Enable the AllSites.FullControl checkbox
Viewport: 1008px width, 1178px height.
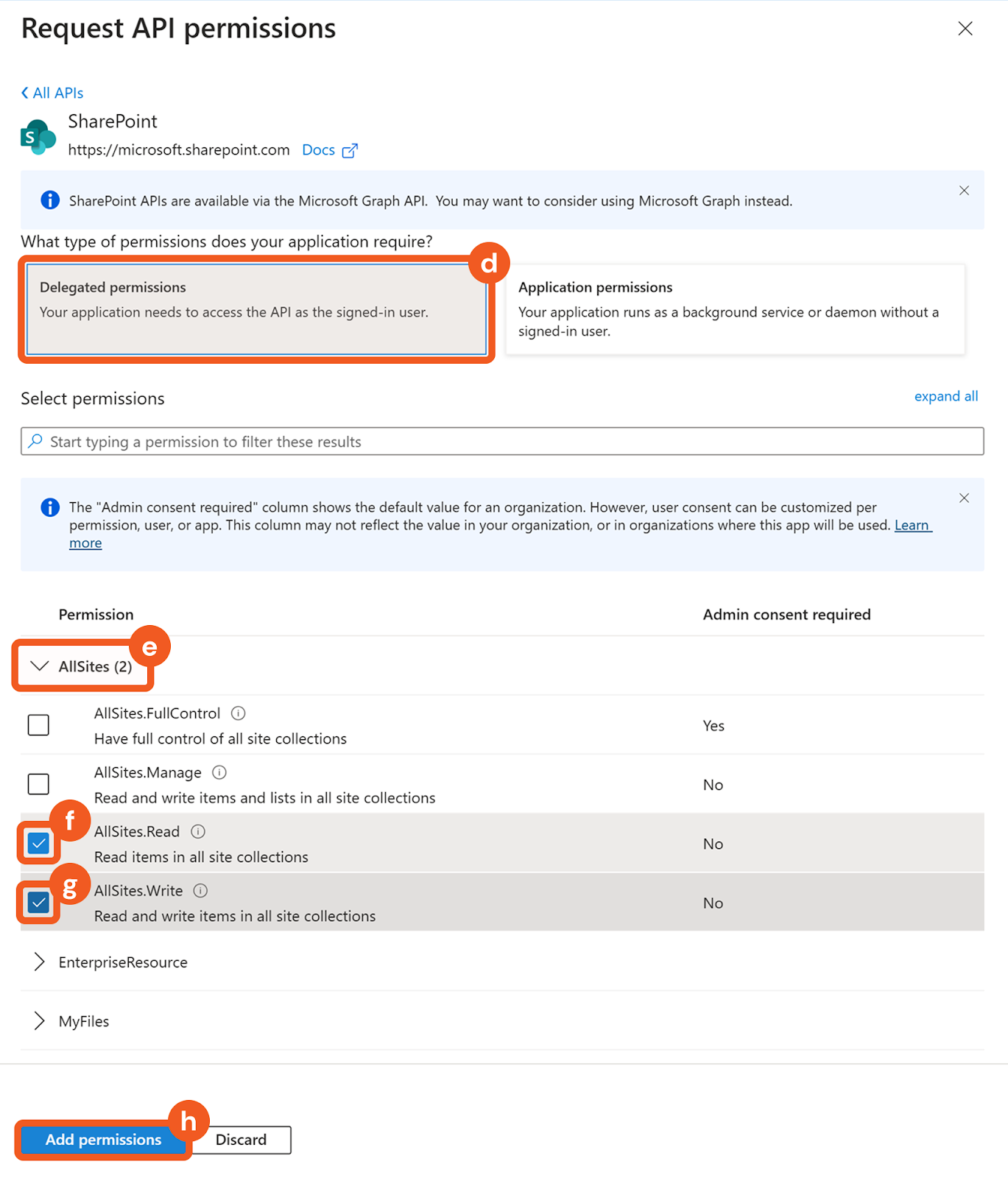[38, 725]
